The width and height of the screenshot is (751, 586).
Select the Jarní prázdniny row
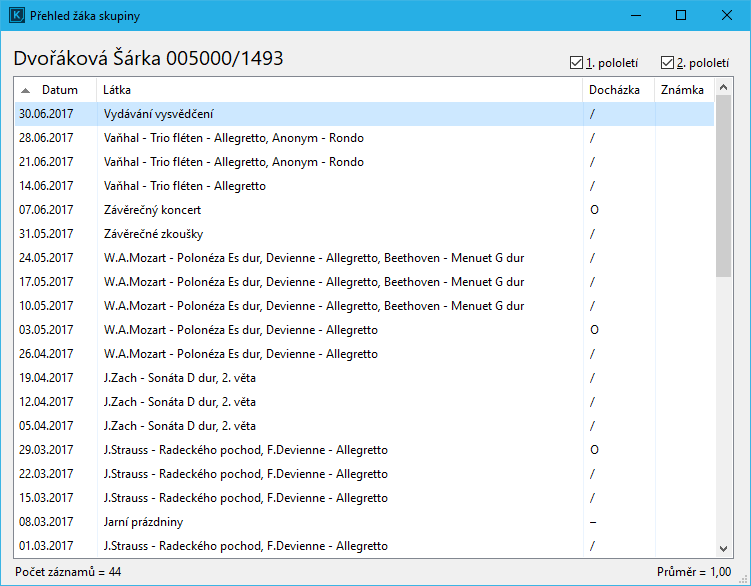[x=300, y=522]
